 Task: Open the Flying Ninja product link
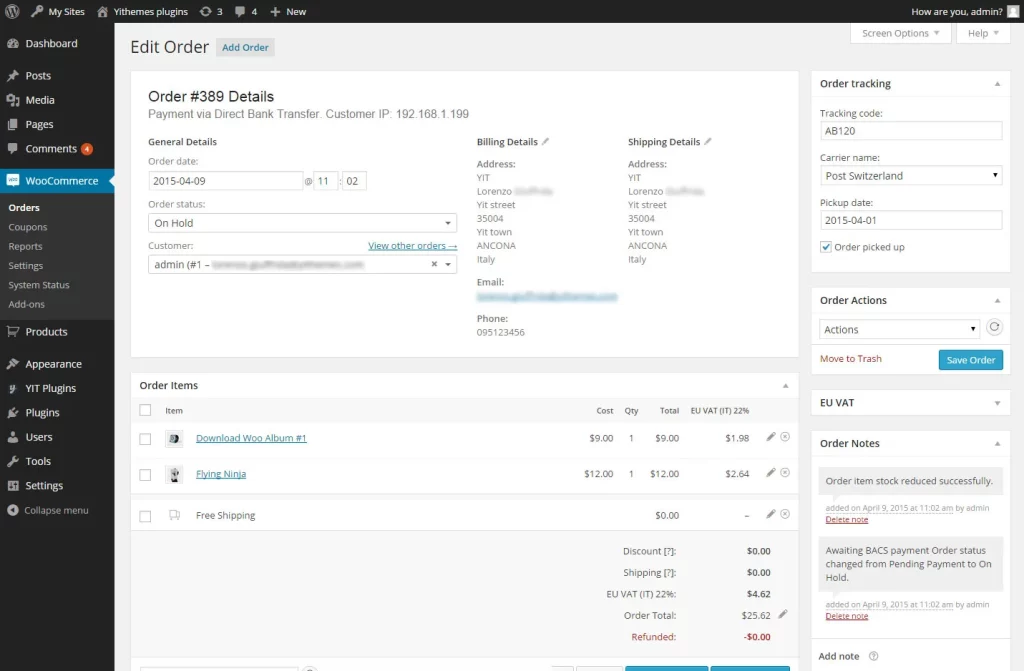pos(221,474)
